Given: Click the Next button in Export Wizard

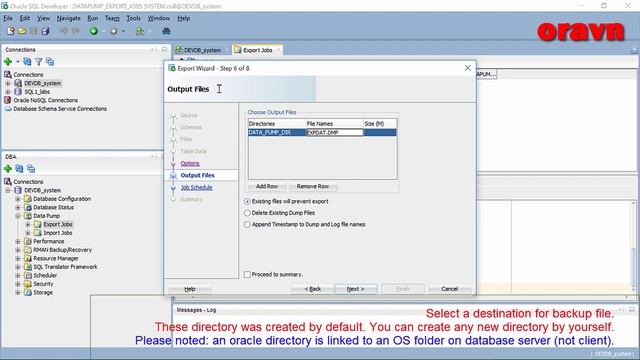Looking at the screenshot, I should point(356,289).
